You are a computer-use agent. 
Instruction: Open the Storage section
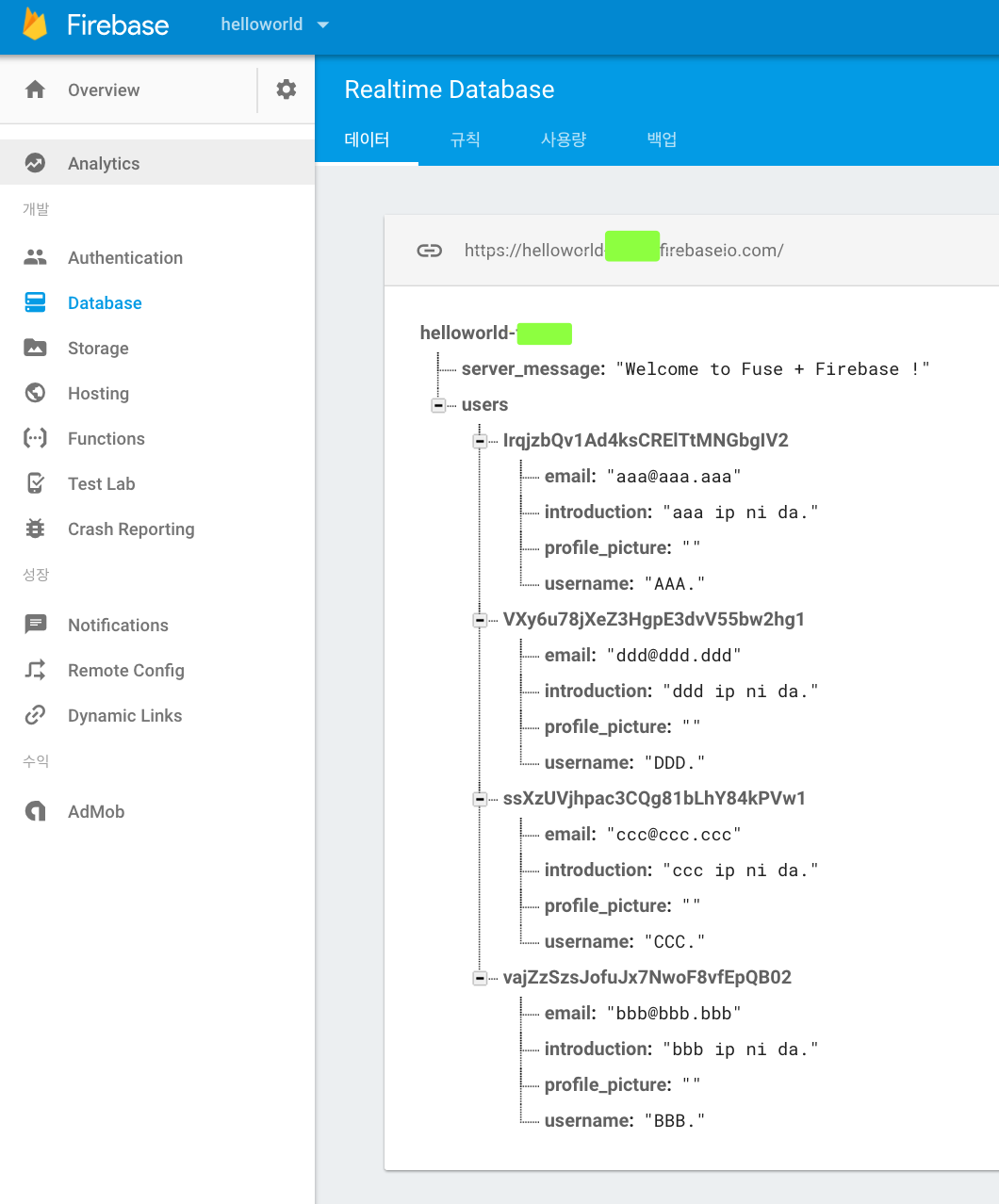(x=98, y=349)
